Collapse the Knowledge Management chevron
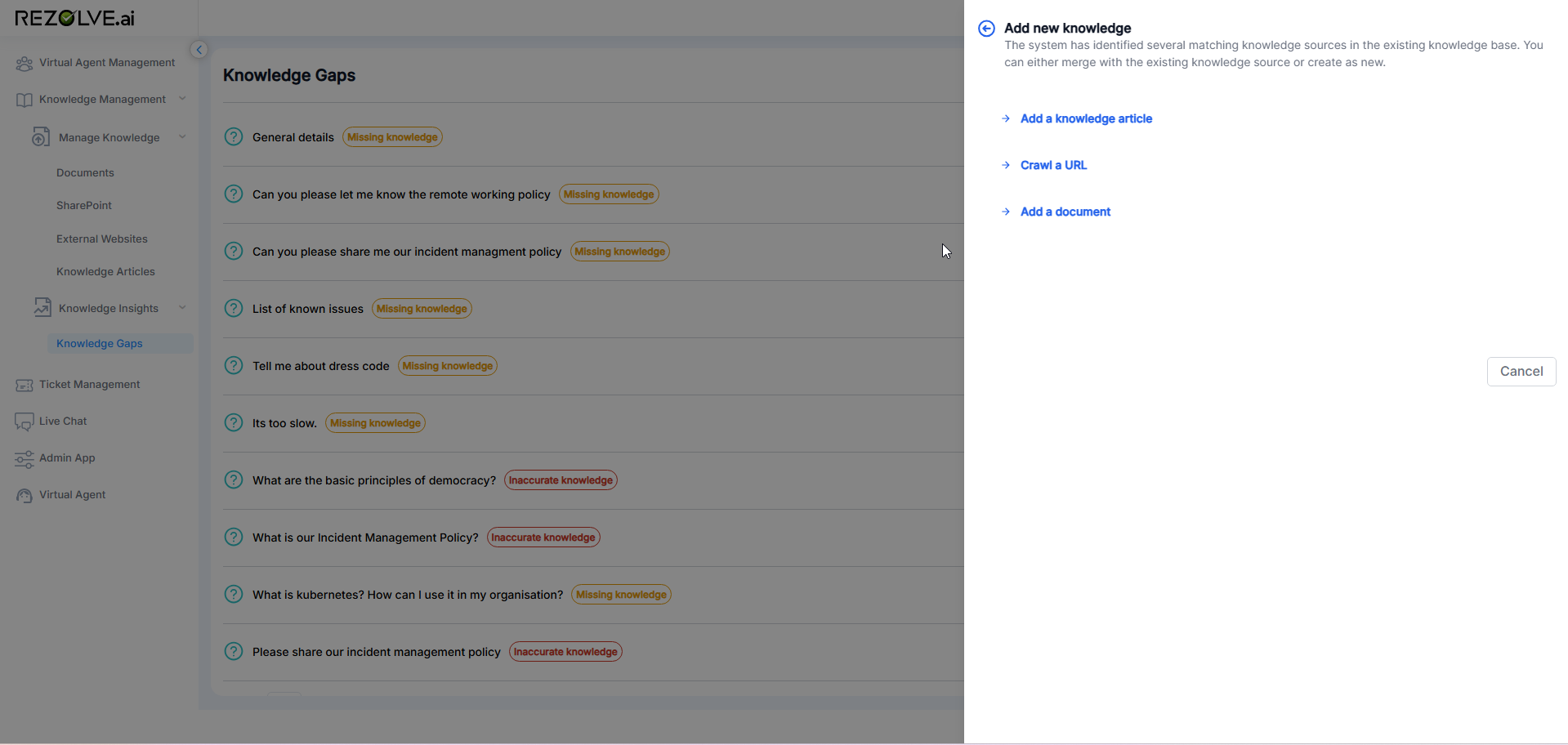 click(182, 99)
